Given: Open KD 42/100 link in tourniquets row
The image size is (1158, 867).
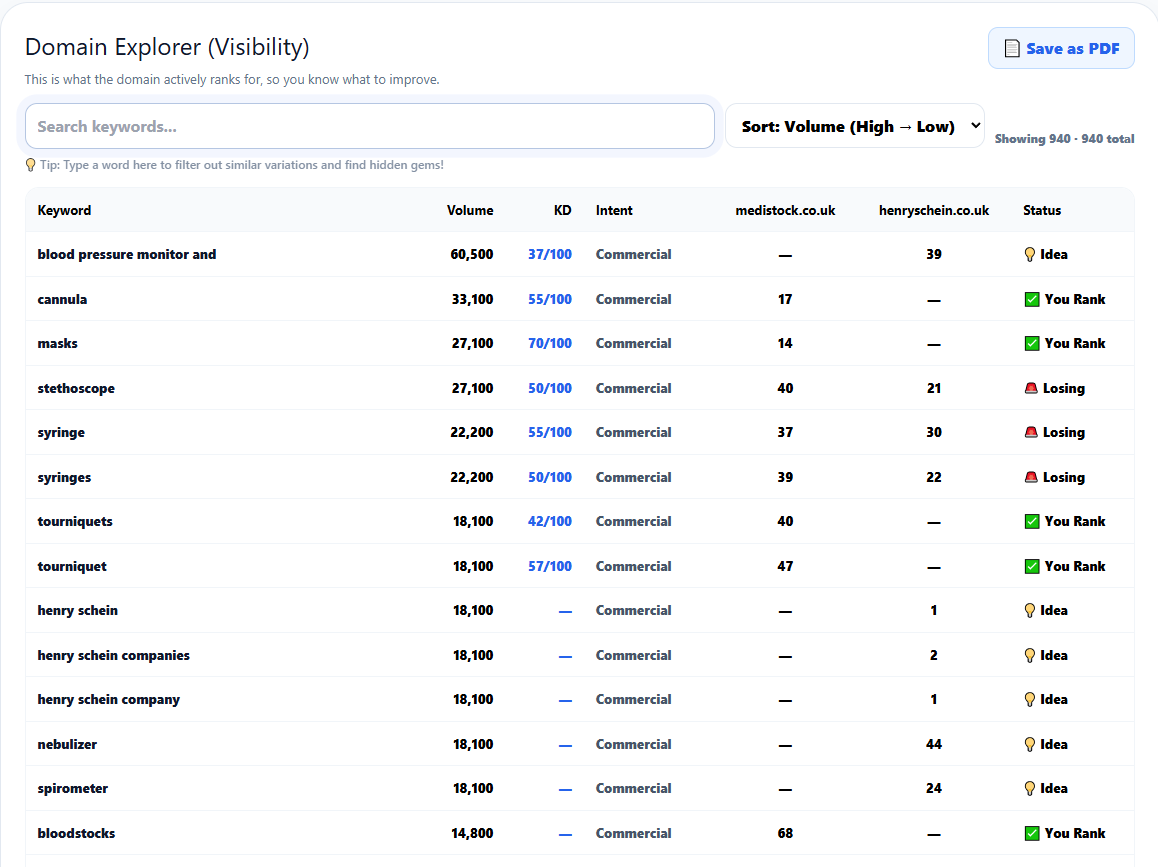Looking at the screenshot, I should 549,521.
